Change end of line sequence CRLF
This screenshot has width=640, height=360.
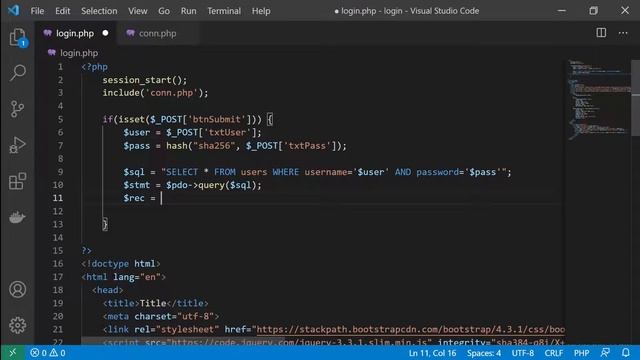[553, 353]
